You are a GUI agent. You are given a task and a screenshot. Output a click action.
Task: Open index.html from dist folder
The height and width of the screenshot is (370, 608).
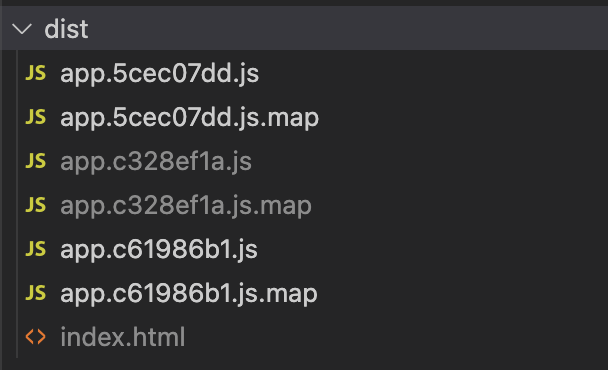(x=123, y=337)
